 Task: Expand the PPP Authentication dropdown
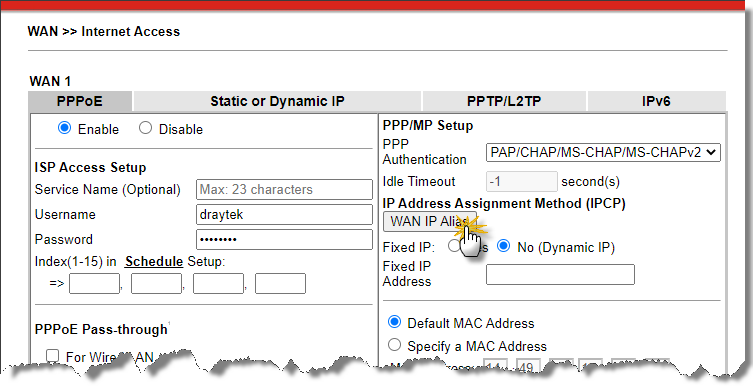point(603,152)
